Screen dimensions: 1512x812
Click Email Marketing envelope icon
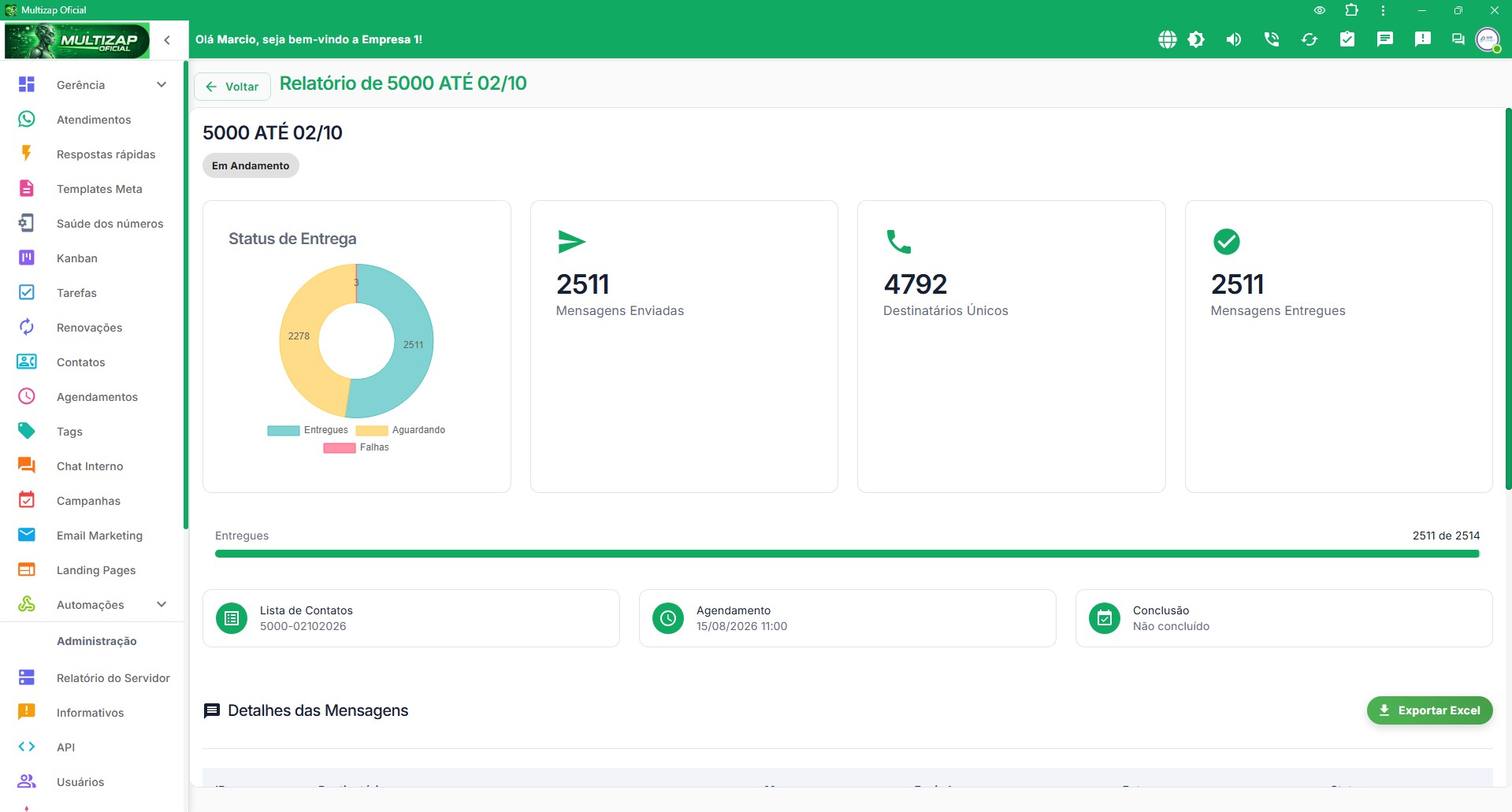pyautogui.click(x=27, y=535)
